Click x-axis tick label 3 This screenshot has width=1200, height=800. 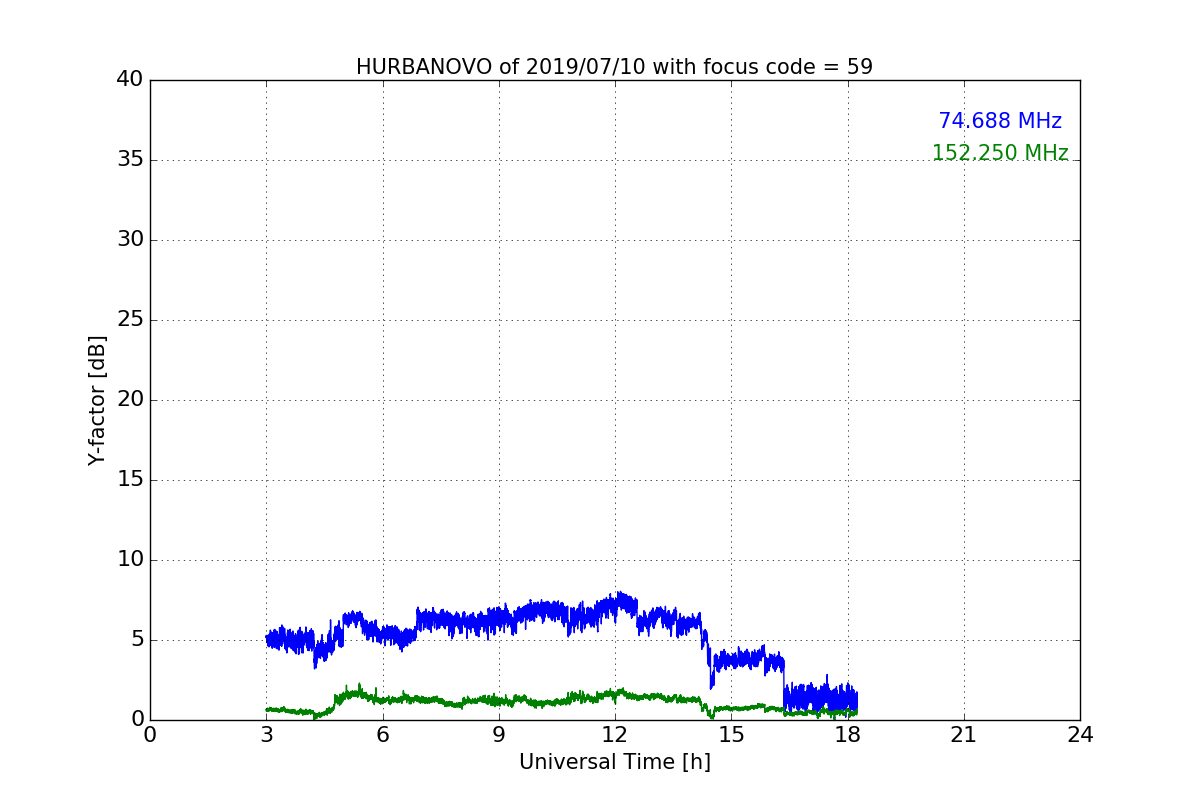[266, 734]
